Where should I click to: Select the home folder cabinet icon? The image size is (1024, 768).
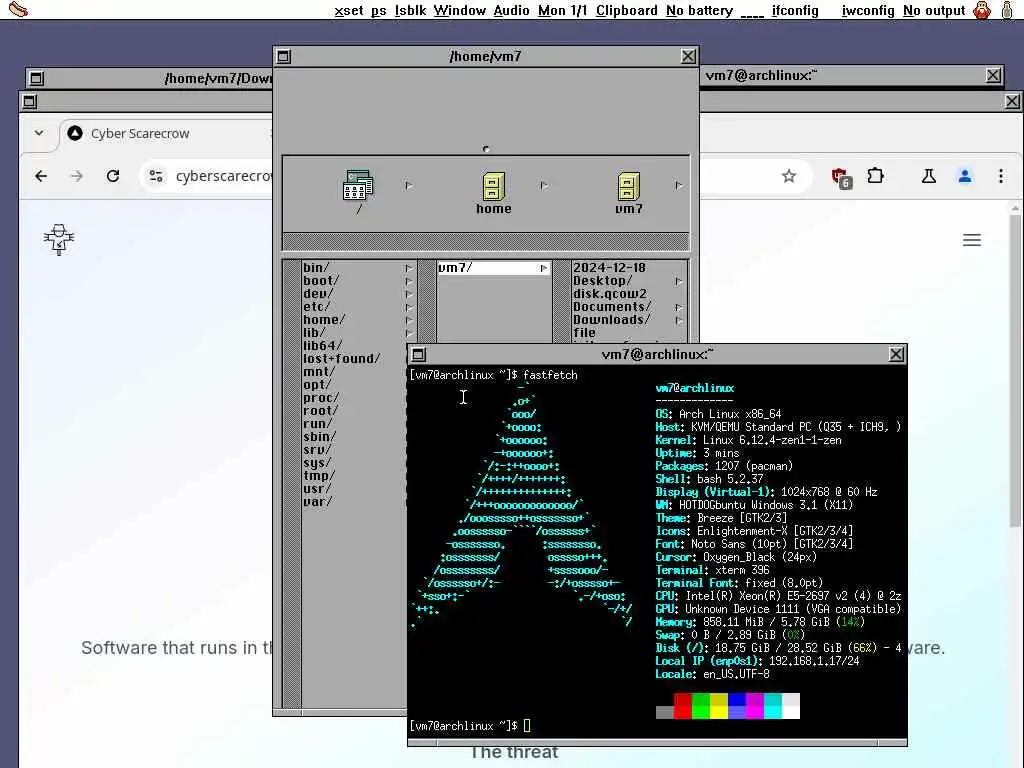coord(494,186)
